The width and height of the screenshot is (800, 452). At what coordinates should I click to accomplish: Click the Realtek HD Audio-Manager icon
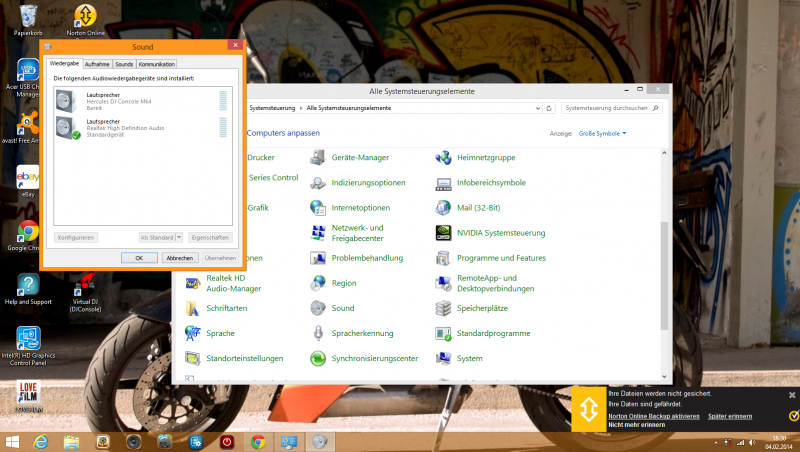tap(194, 283)
